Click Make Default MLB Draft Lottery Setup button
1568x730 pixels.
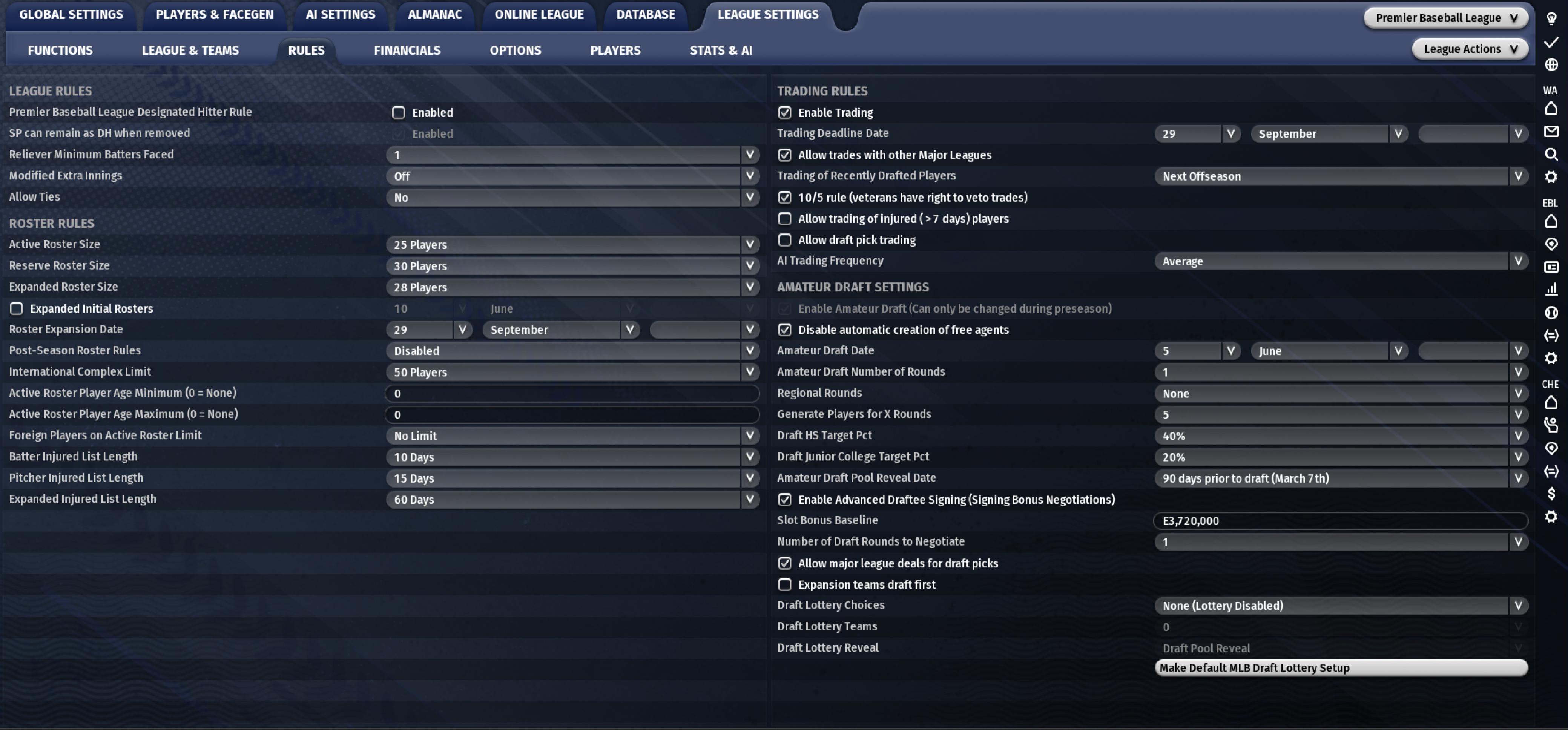coord(1340,668)
